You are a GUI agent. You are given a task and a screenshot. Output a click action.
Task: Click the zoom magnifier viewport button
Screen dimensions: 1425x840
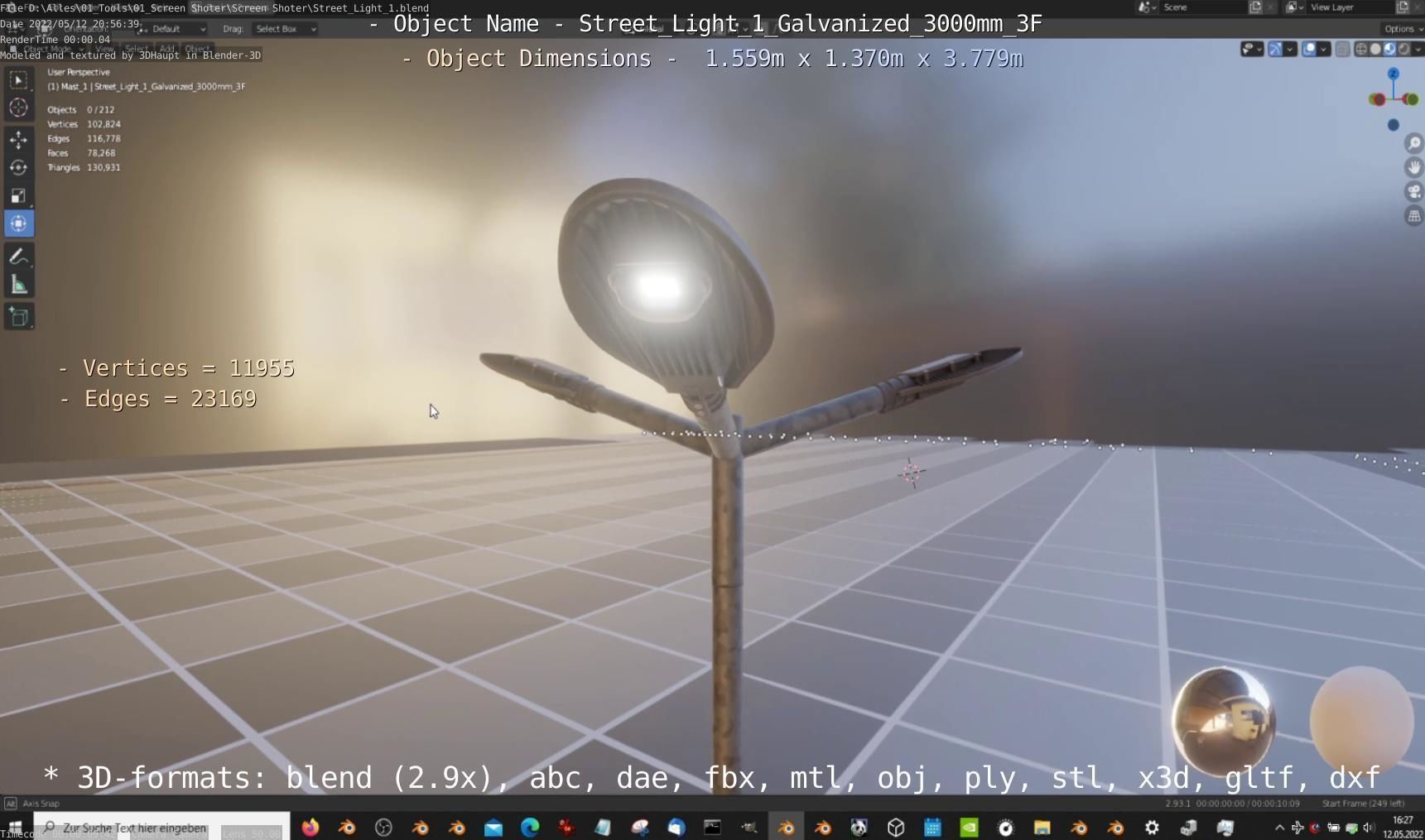(x=1413, y=143)
